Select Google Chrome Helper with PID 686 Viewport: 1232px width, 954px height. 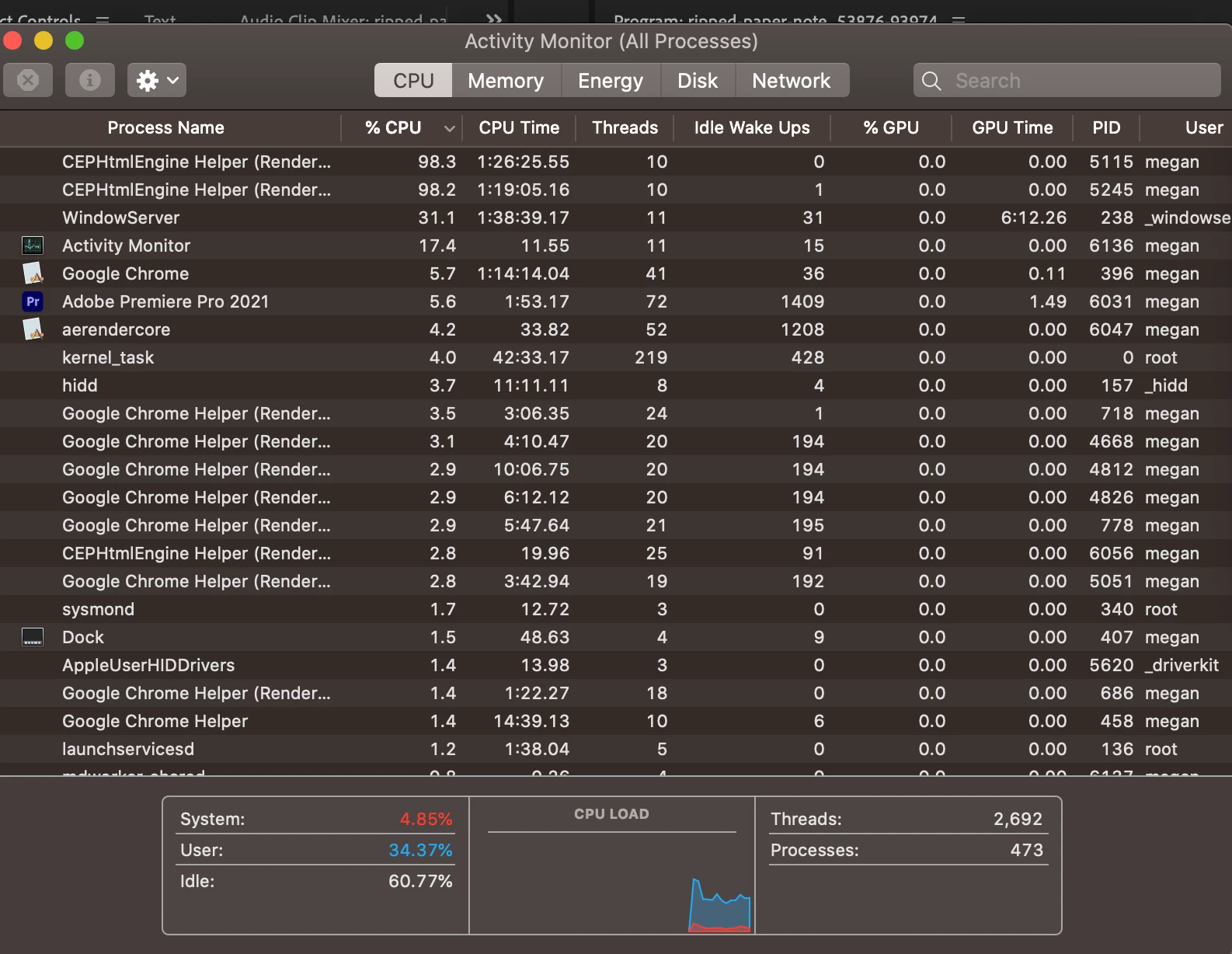(616, 693)
